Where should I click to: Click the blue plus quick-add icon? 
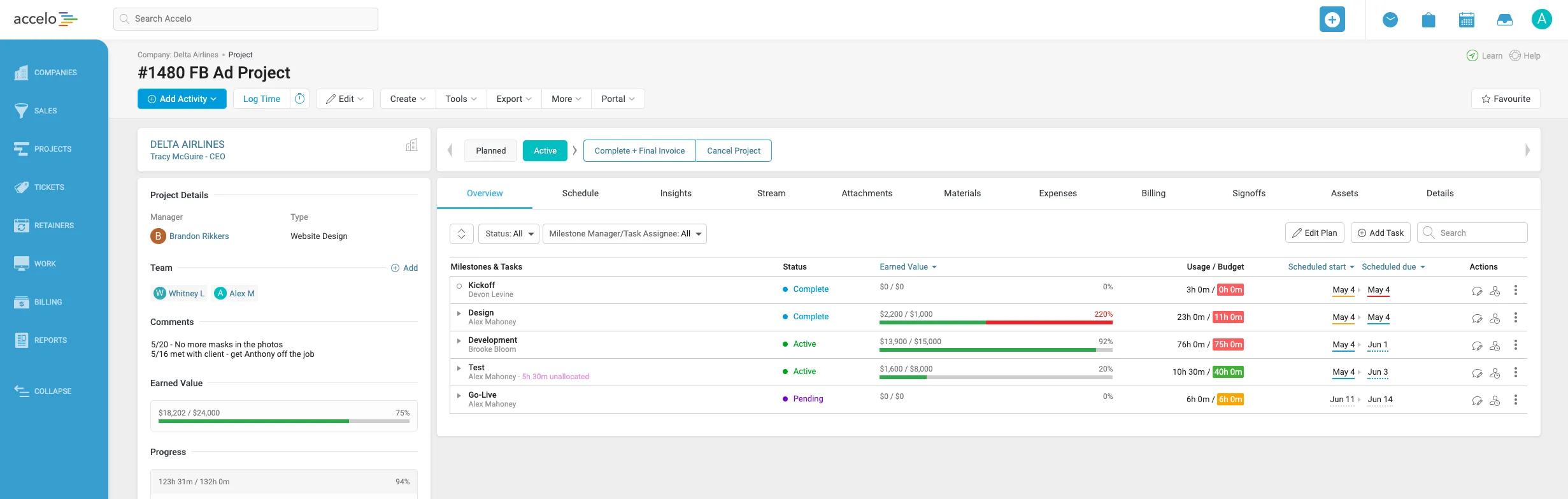point(1332,19)
